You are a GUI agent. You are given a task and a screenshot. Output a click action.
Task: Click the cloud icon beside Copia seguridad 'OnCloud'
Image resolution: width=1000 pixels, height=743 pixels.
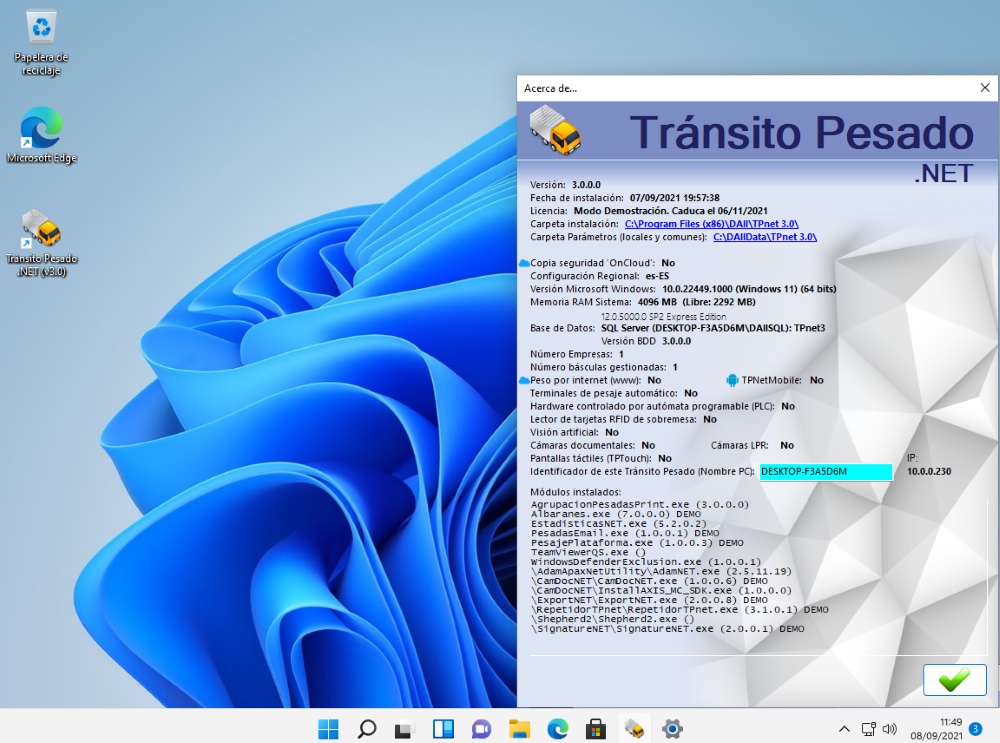(x=524, y=263)
